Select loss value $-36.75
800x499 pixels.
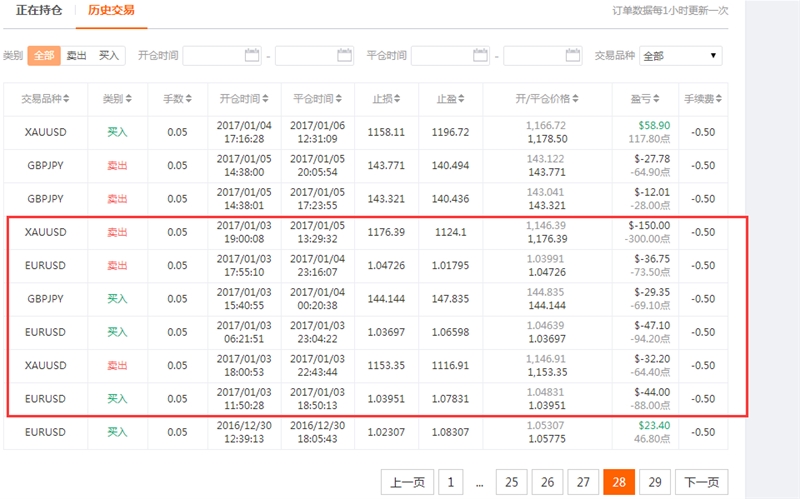click(x=652, y=259)
